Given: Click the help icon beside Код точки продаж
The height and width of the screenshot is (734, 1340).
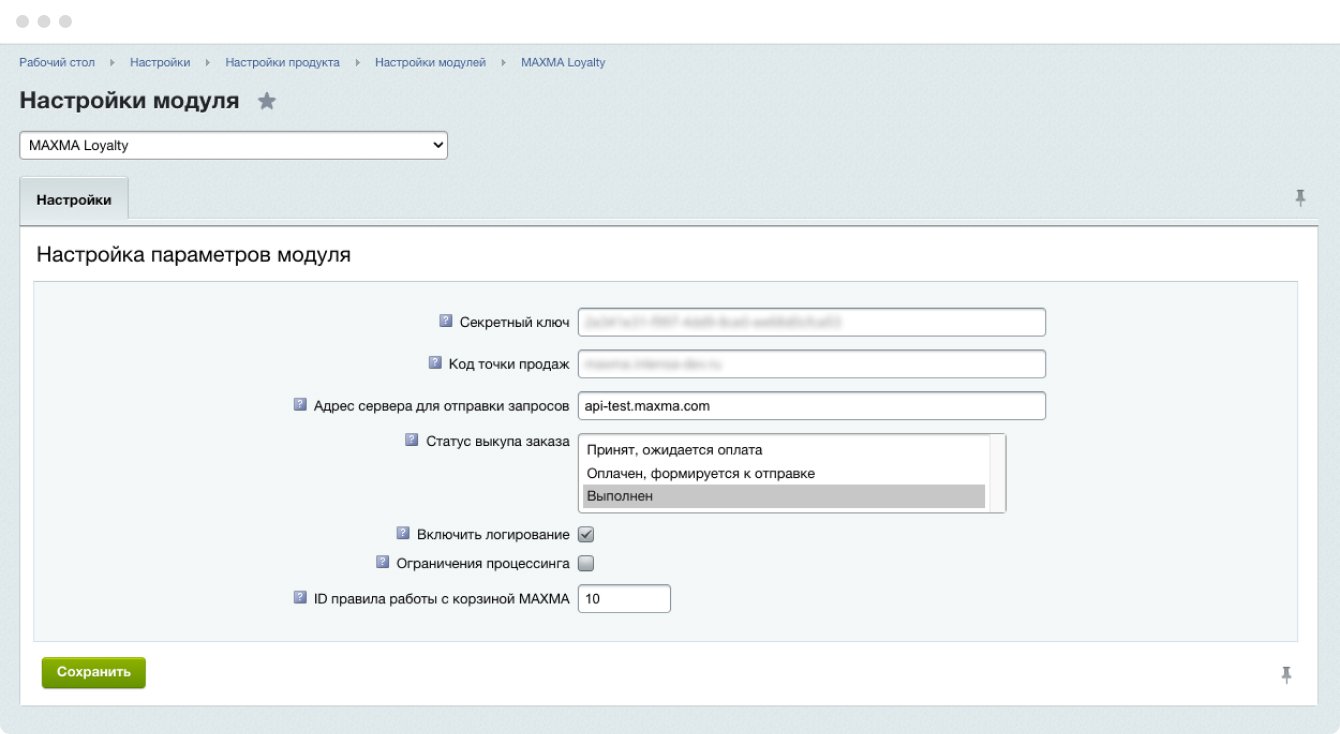Looking at the screenshot, I should pos(435,363).
